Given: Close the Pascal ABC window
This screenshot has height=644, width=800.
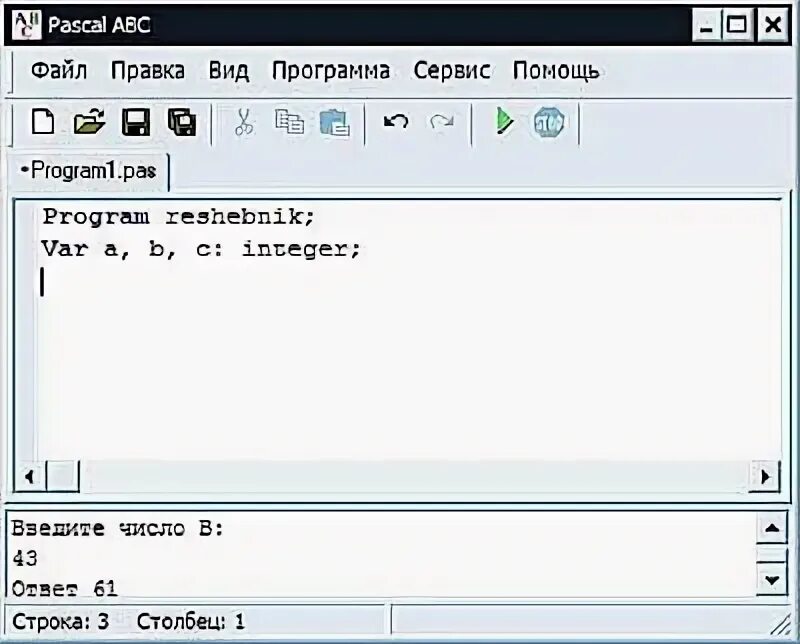Looking at the screenshot, I should point(773,24).
